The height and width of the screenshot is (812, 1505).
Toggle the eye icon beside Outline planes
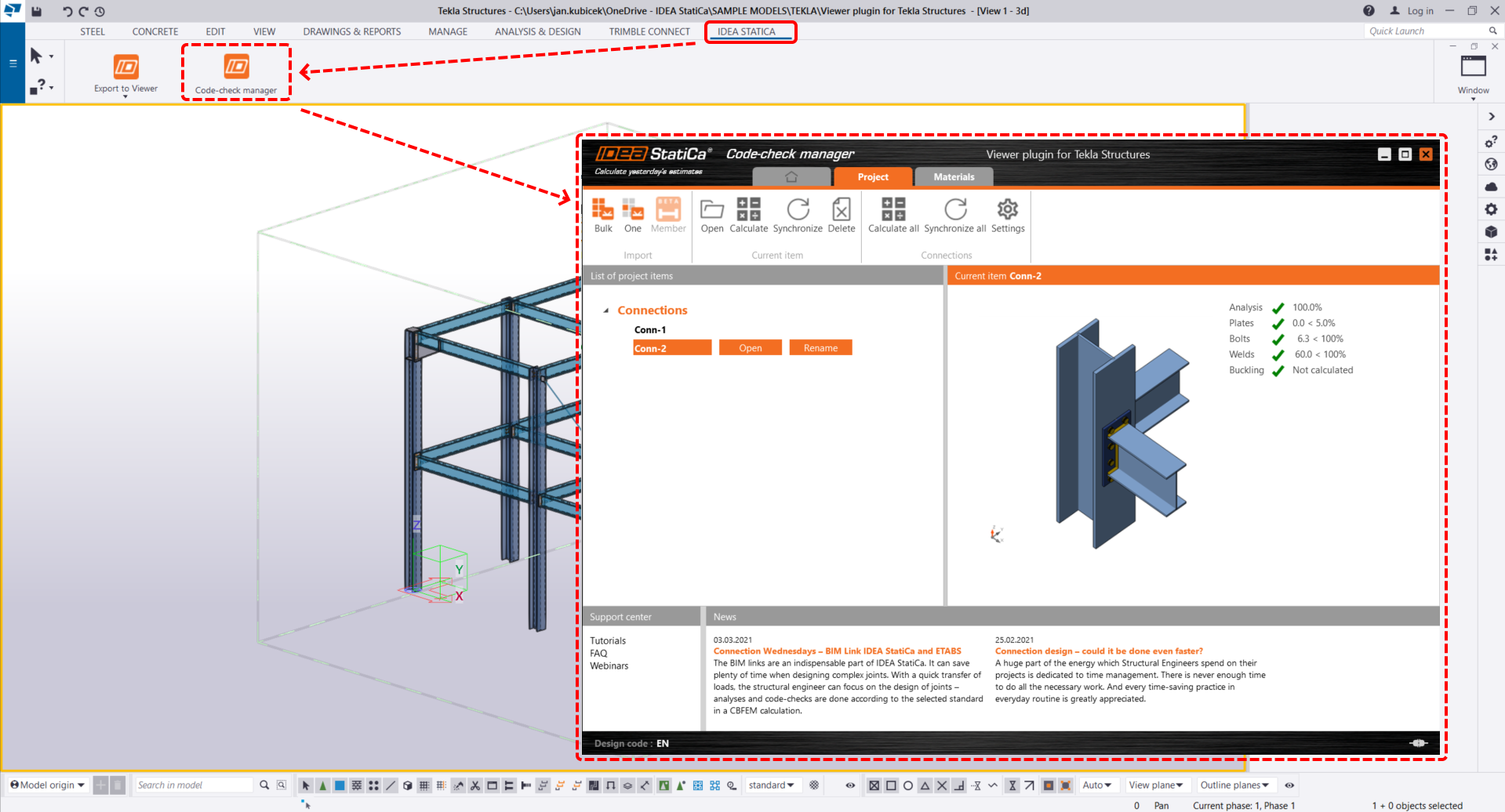pos(1289,785)
